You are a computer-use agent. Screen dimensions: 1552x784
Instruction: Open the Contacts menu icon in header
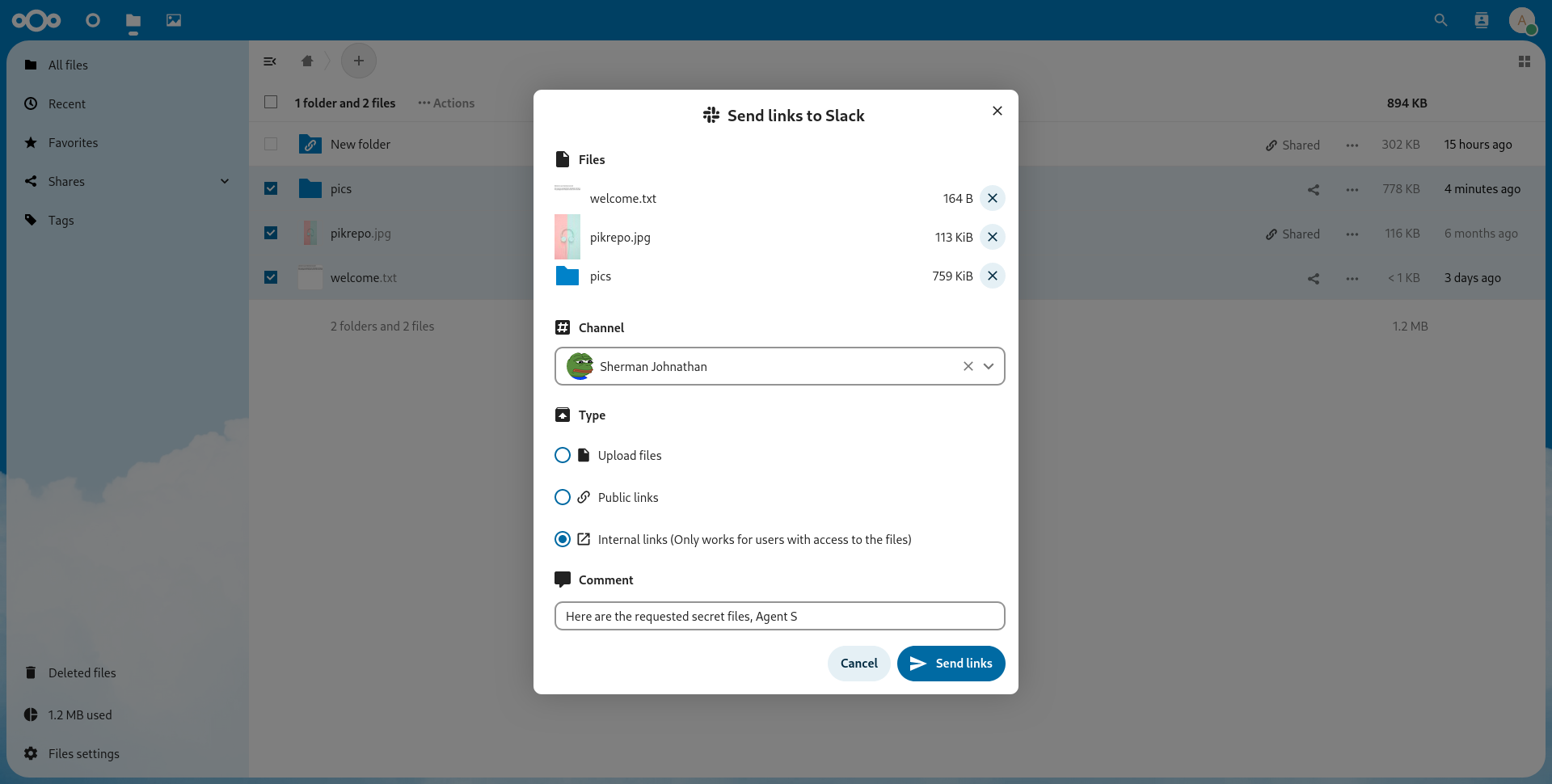[x=1482, y=20]
